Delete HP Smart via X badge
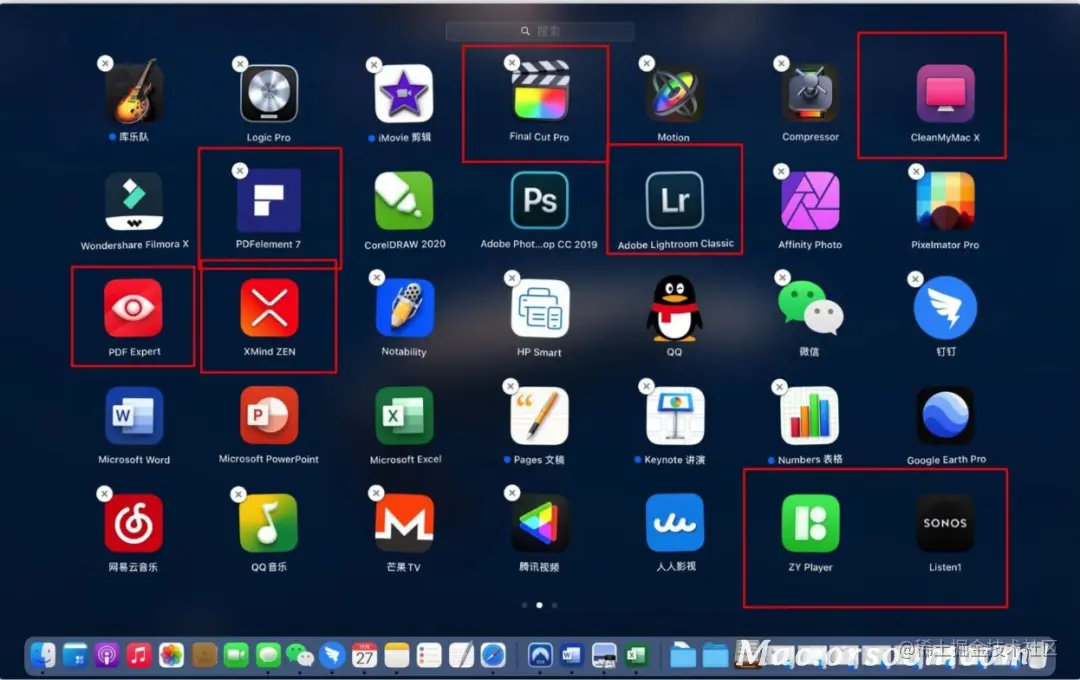 (x=512, y=278)
